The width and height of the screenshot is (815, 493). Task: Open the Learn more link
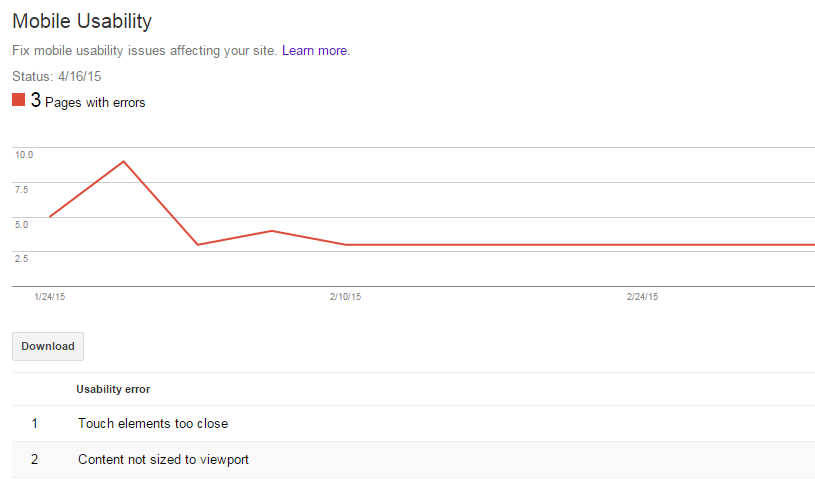[x=315, y=50]
